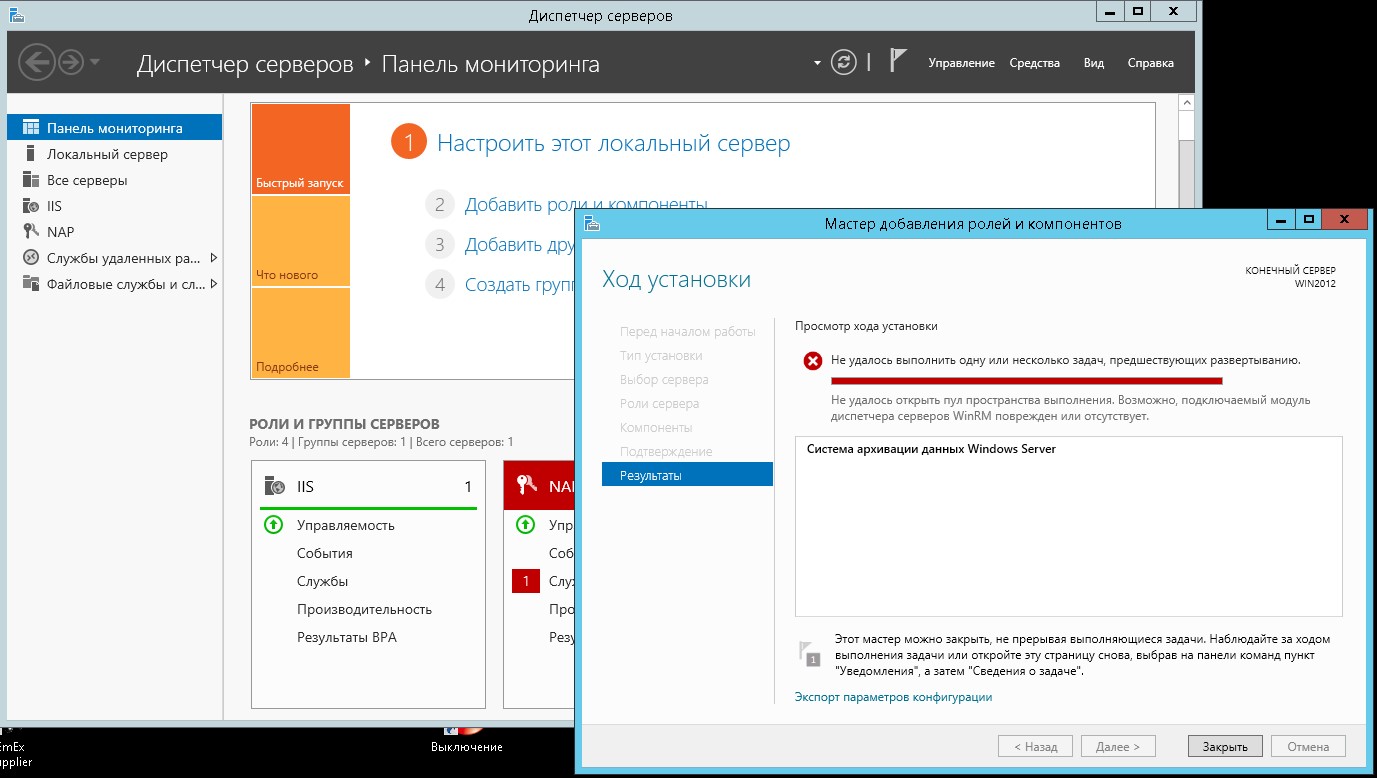1377x778 pixels.
Task: Open notifications flag in Server Manager header
Action: click(898, 62)
